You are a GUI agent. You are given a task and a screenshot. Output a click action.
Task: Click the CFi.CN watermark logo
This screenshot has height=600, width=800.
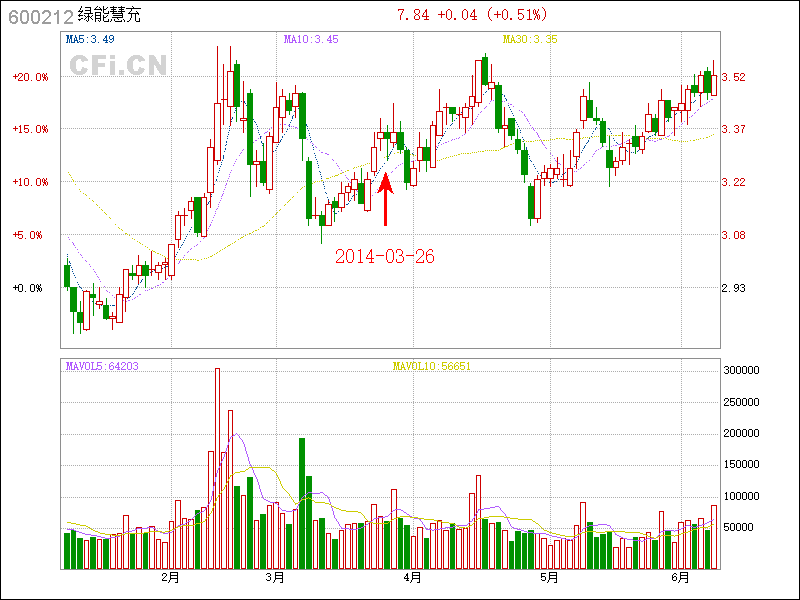coord(117,65)
